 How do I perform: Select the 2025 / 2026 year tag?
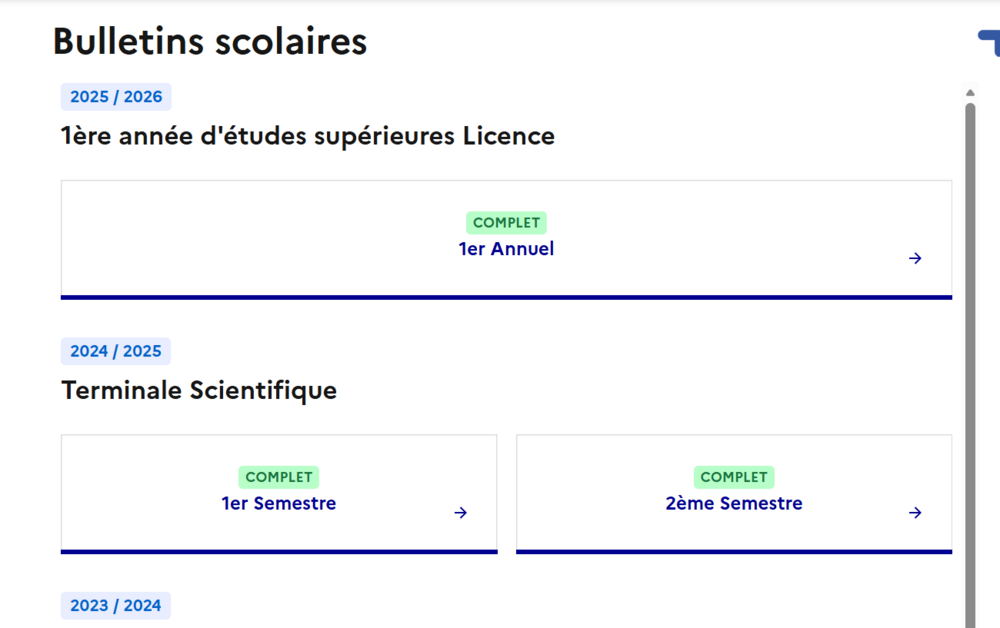116,97
